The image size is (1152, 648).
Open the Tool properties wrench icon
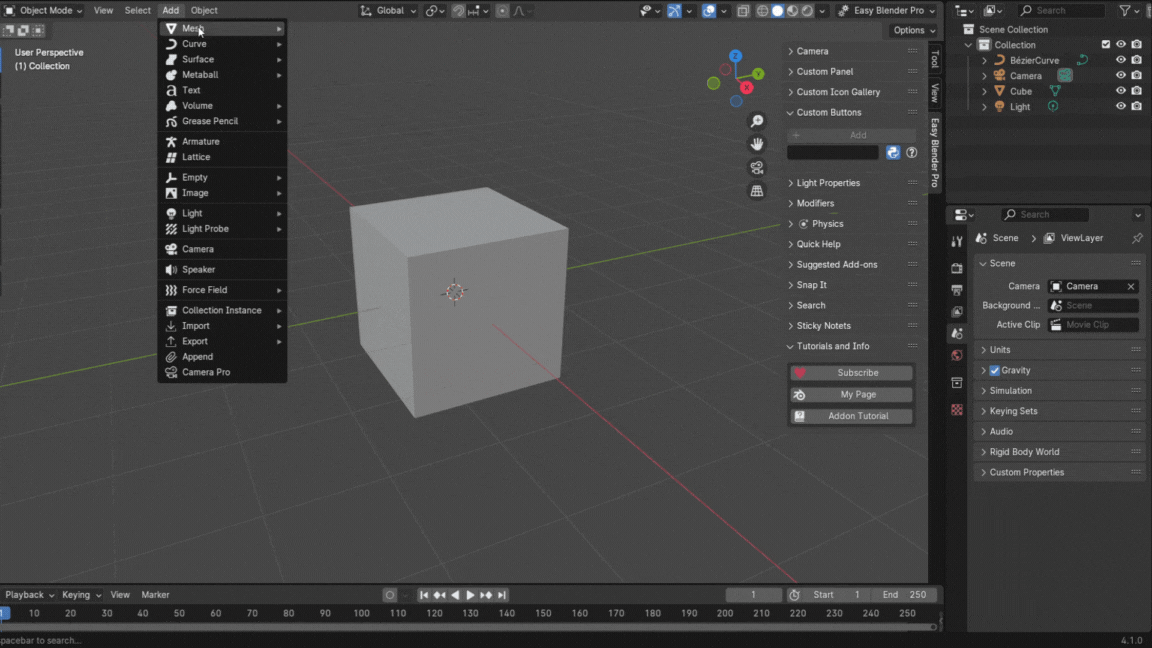[x=957, y=241]
